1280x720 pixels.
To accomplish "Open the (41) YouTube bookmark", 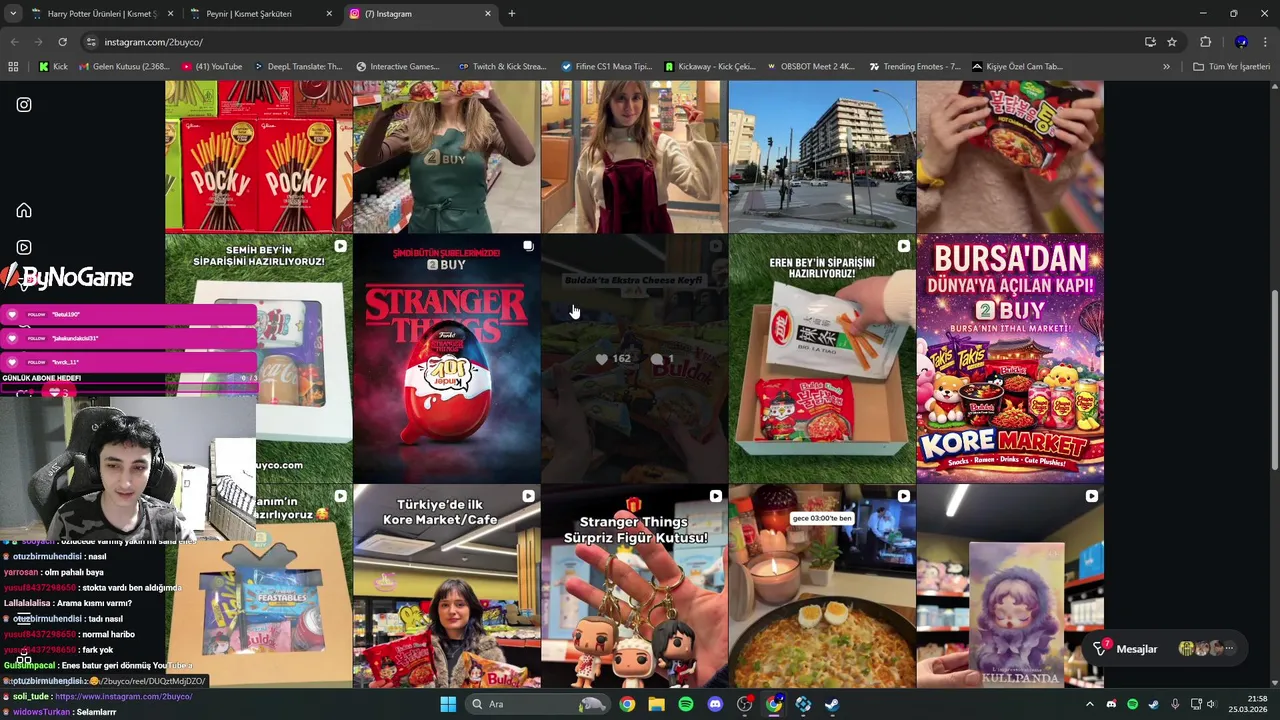I will point(212,67).
